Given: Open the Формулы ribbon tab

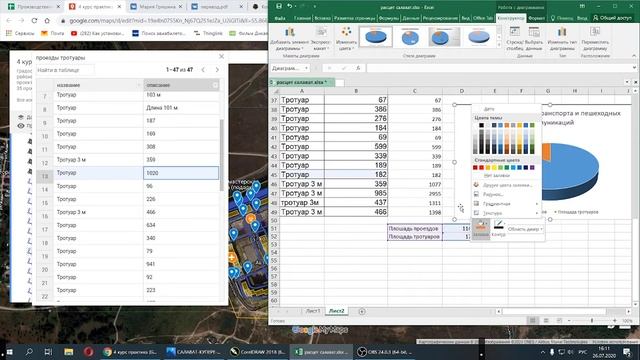Looking at the screenshot, I should pyautogui.click(x=389, y=18).
